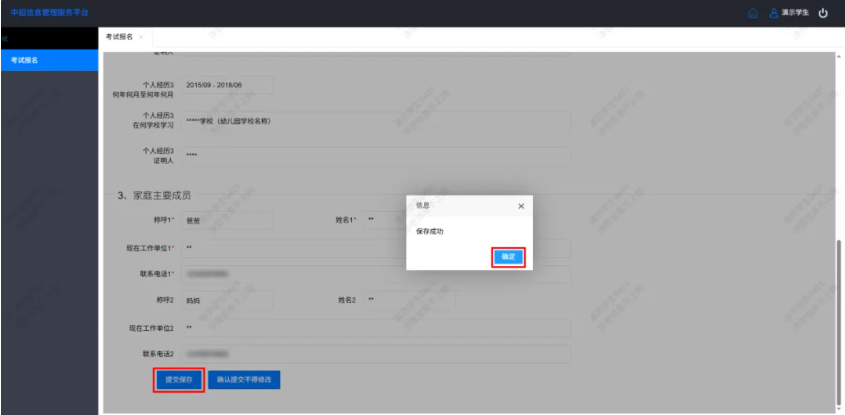
Task: Click the 个人经历3 在何学校学习 school name field
Action: pyautogui.click(x=375, y=122)
